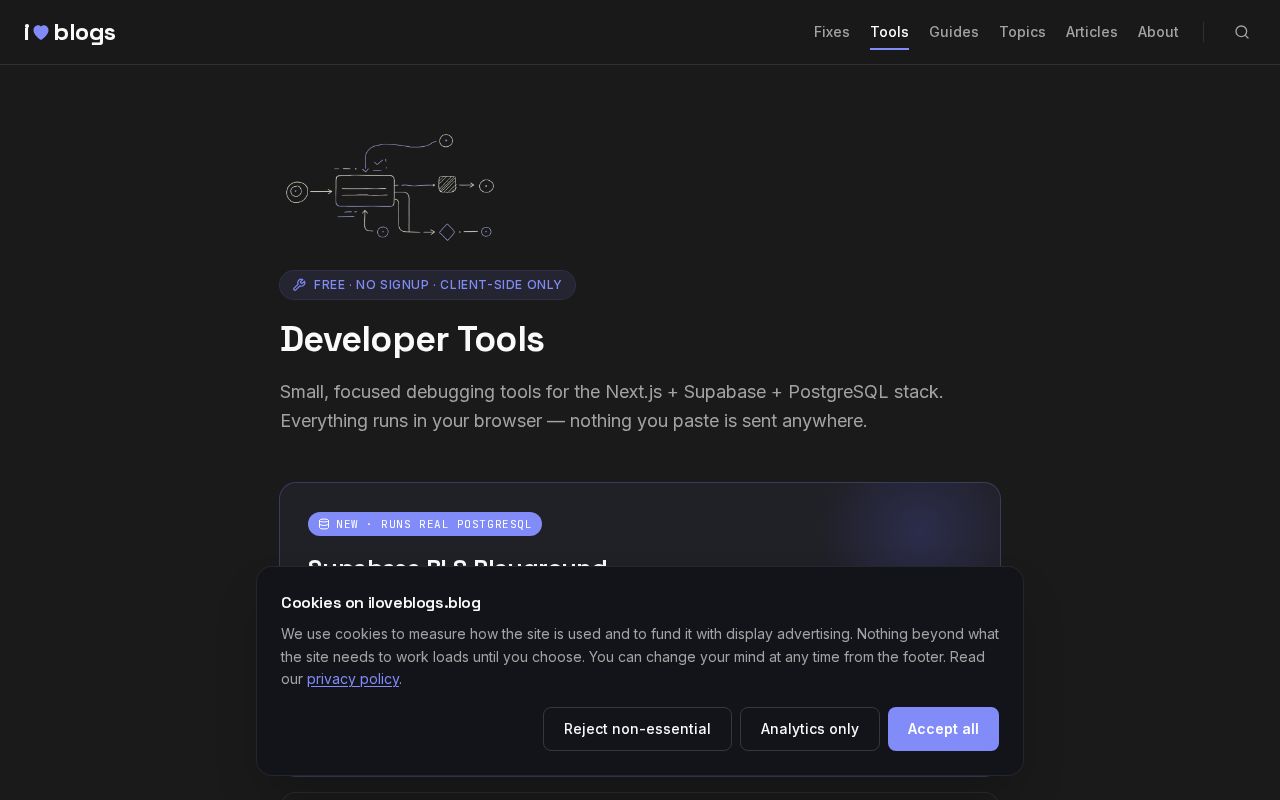Navigate to Articles
1280x800 pixels.
1092,32
